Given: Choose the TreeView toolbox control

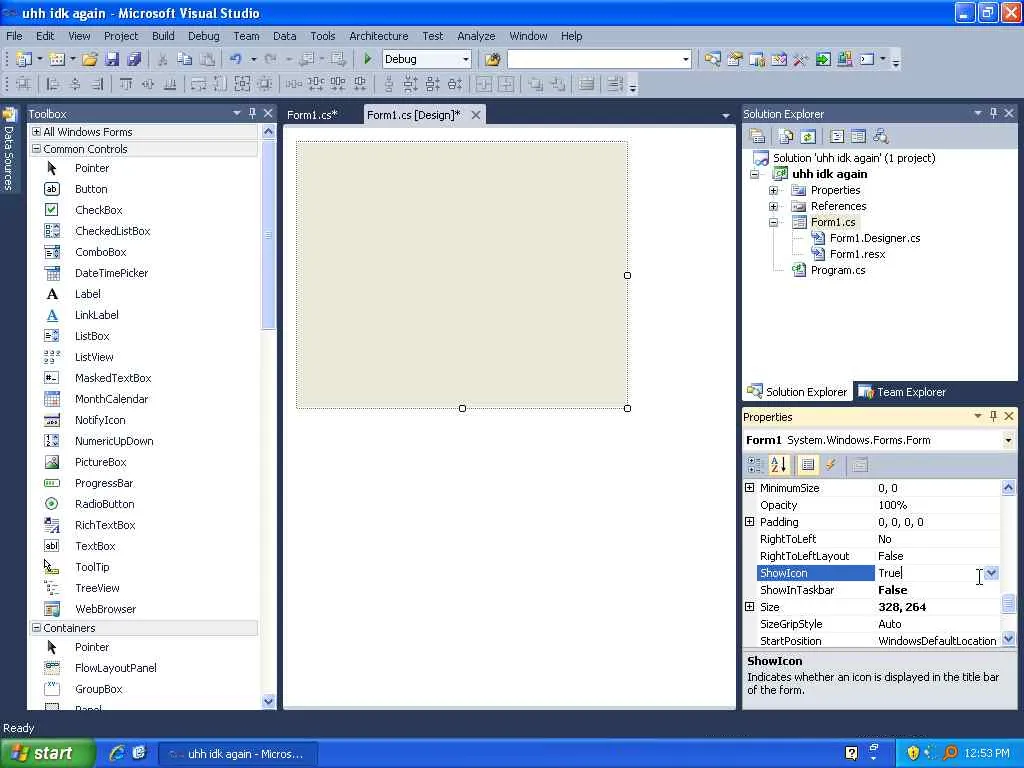Looking at the screenshot, I should (97, 588).
